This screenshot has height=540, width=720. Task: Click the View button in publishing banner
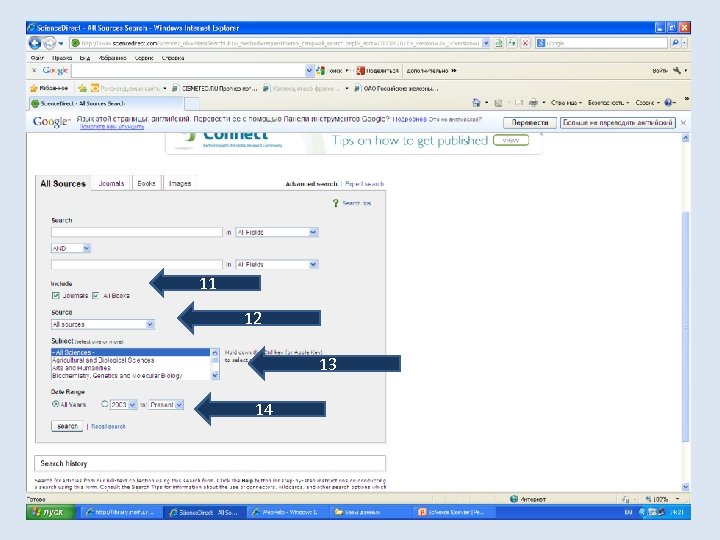(x=511, y=140)
